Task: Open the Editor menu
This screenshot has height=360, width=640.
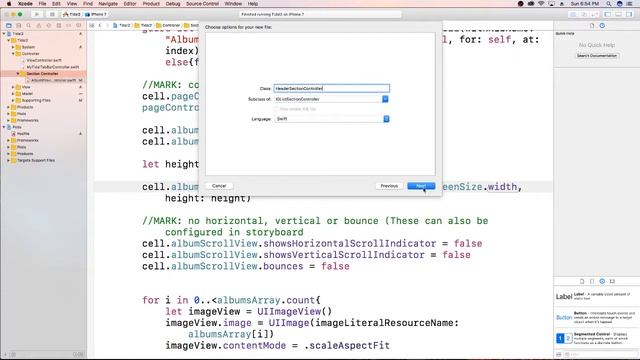Action: [x=130, y=4]
